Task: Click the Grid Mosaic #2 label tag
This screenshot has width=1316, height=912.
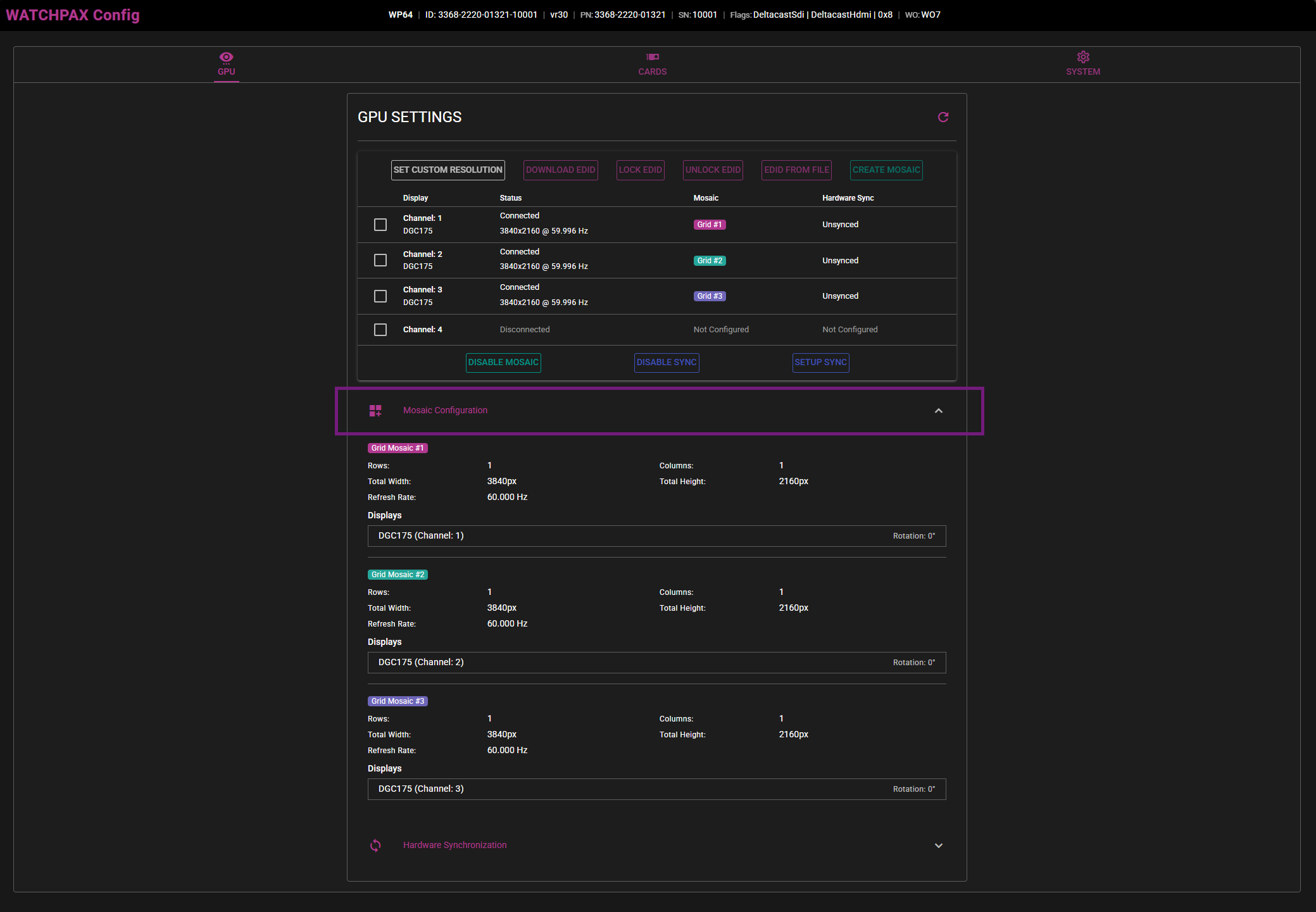Action: (x=398, y=575)
